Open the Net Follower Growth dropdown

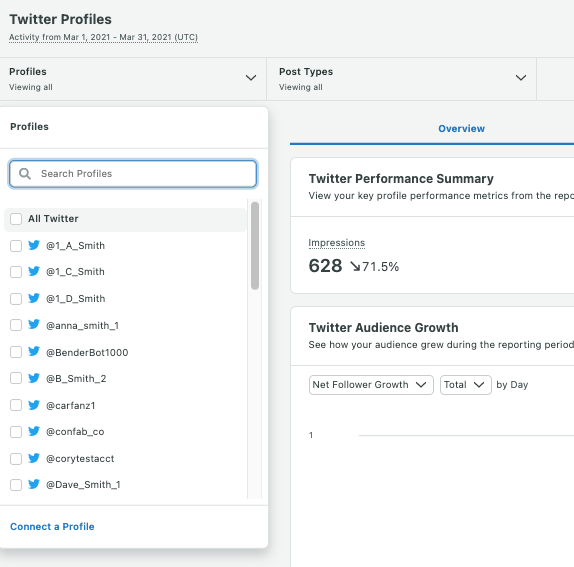click(371, 385)
